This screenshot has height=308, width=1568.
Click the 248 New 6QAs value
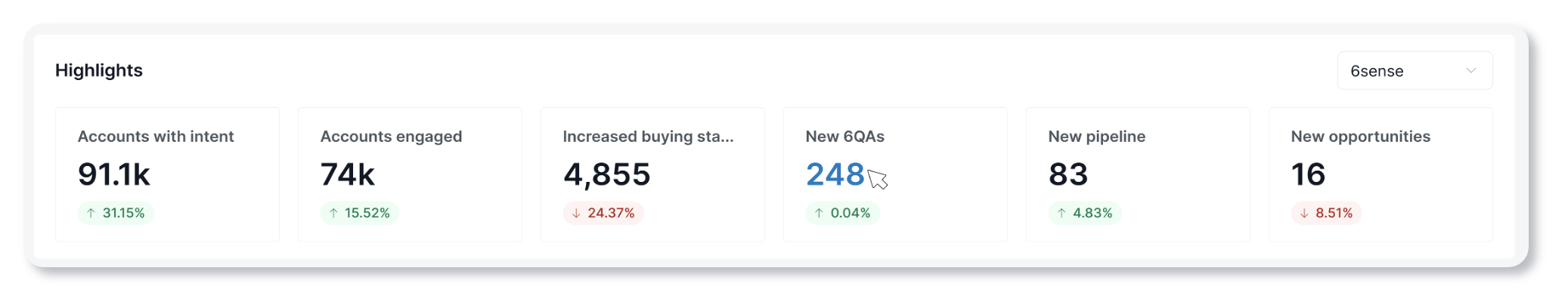coord(835,174)
